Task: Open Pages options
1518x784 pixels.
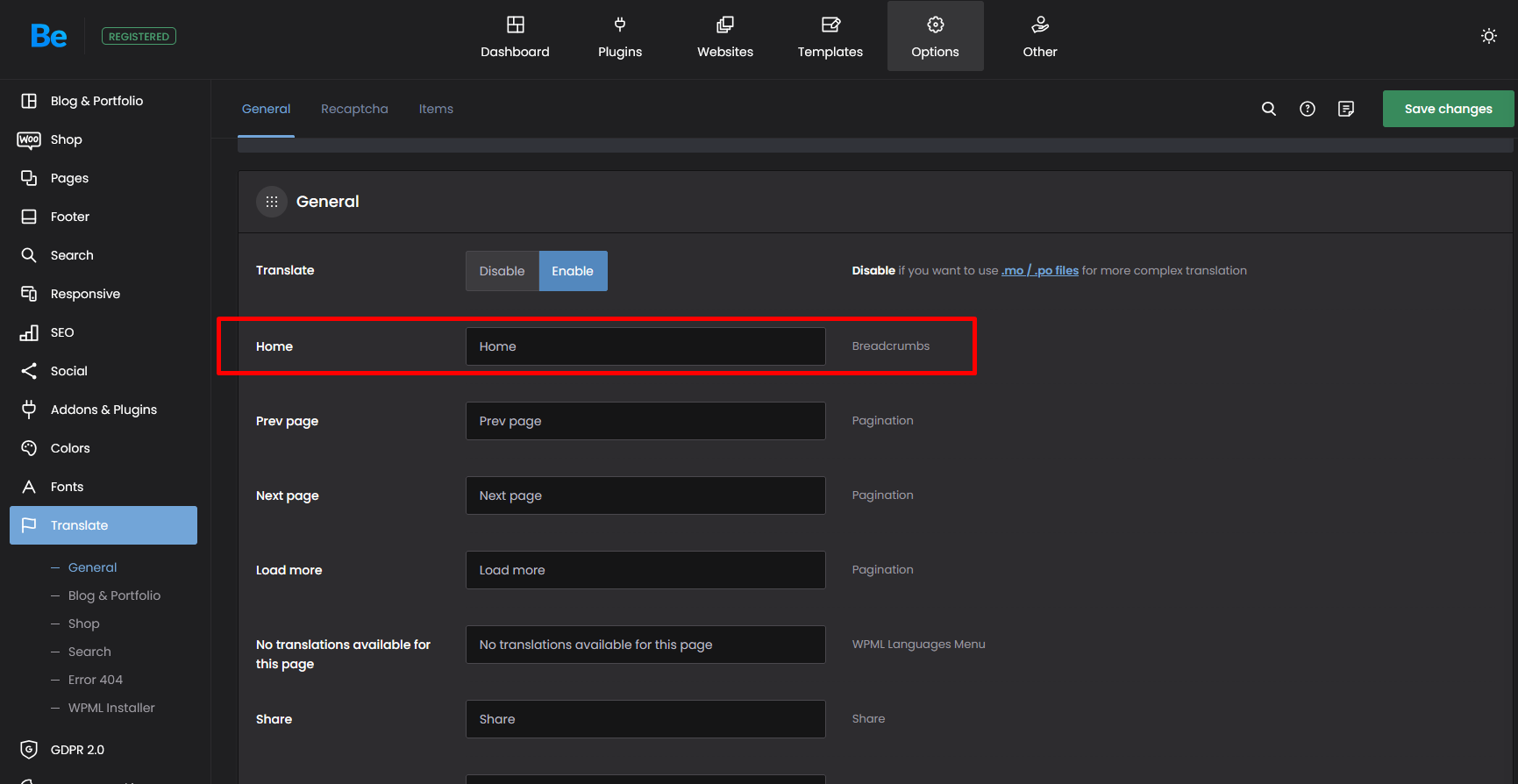Action: coord(103,178)
